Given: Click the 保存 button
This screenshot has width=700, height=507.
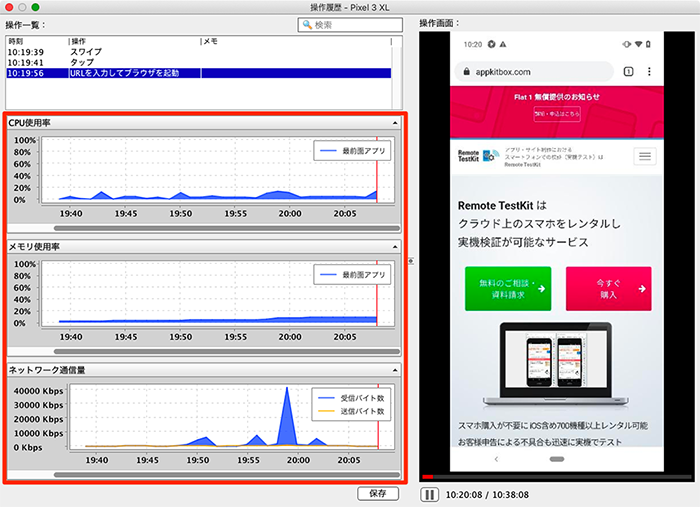Looking at the screenshot, I should pyautogui.click(x=378, y=493).
